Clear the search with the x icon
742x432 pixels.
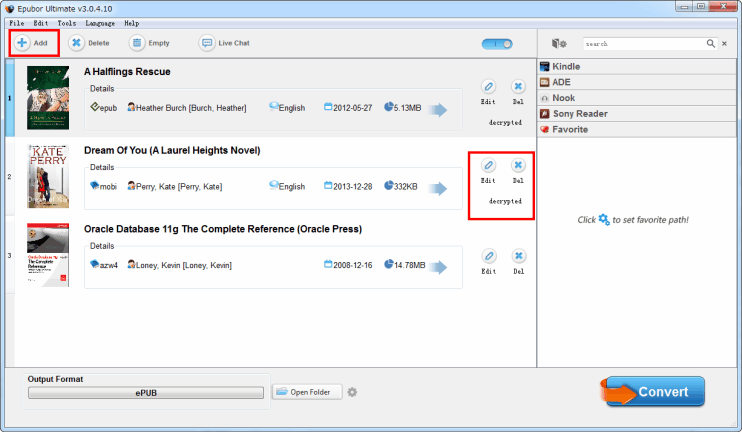pyautogui.click(x=724, y=44)
